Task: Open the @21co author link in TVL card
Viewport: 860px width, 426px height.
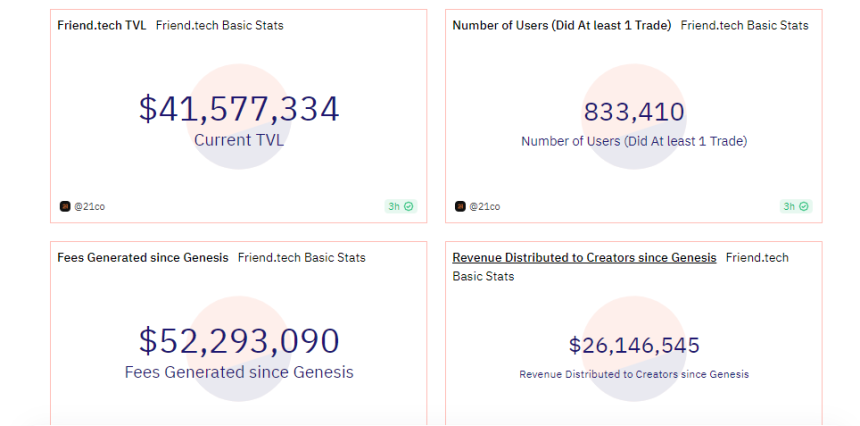Action: [x=89, y=206]
